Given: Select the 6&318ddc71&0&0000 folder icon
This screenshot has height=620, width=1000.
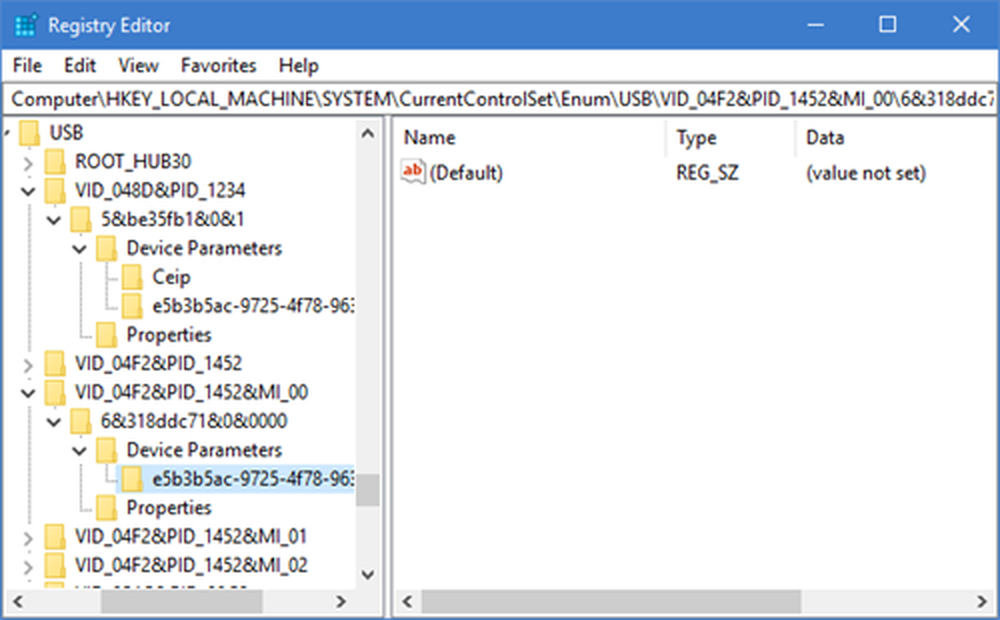Looking at the screenshot, I should 80,421.
